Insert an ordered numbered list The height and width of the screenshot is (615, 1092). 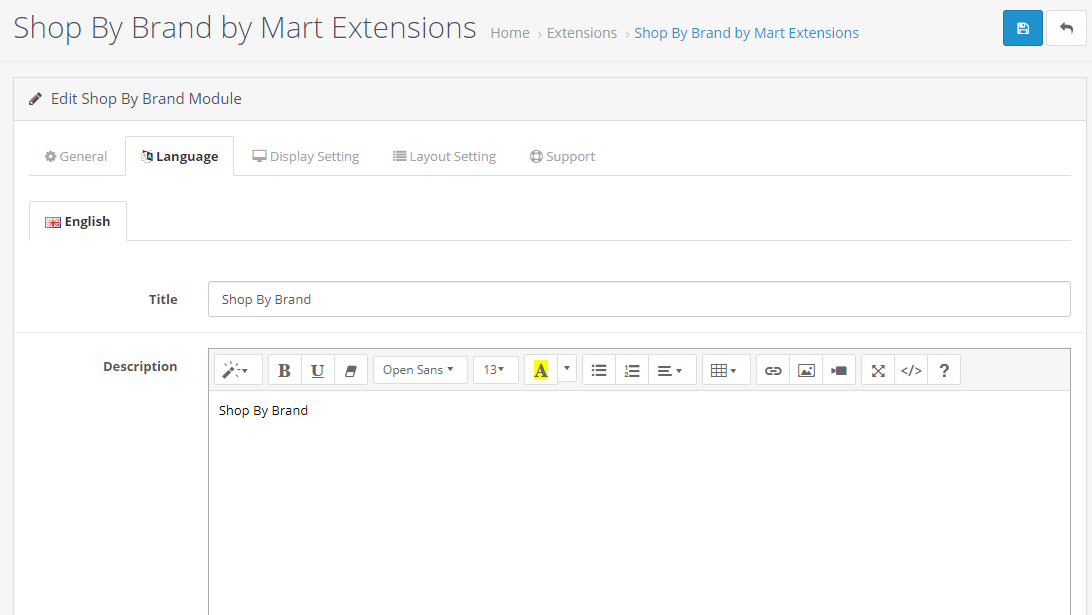coord(632,371)
